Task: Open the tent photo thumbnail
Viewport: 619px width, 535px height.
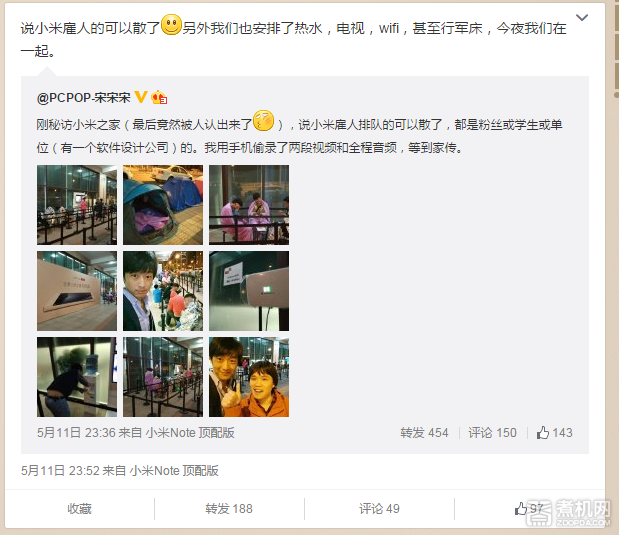Action: (x=163, y=205)
